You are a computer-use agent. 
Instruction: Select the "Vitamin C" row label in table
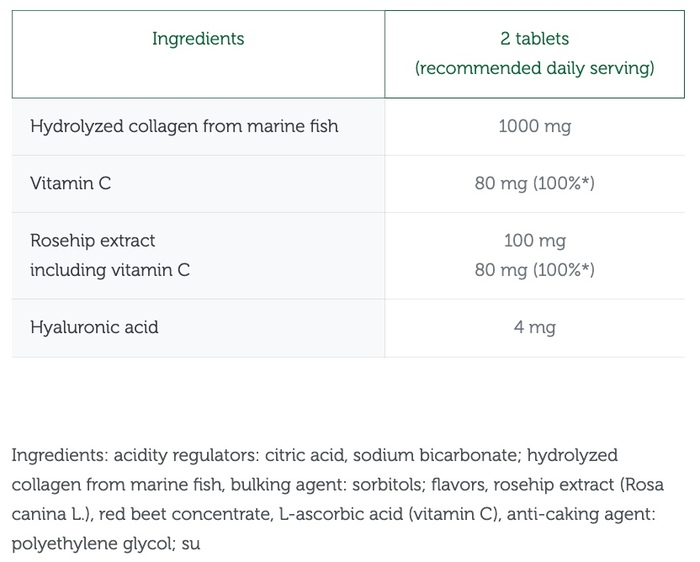click(x=70, y=184)
